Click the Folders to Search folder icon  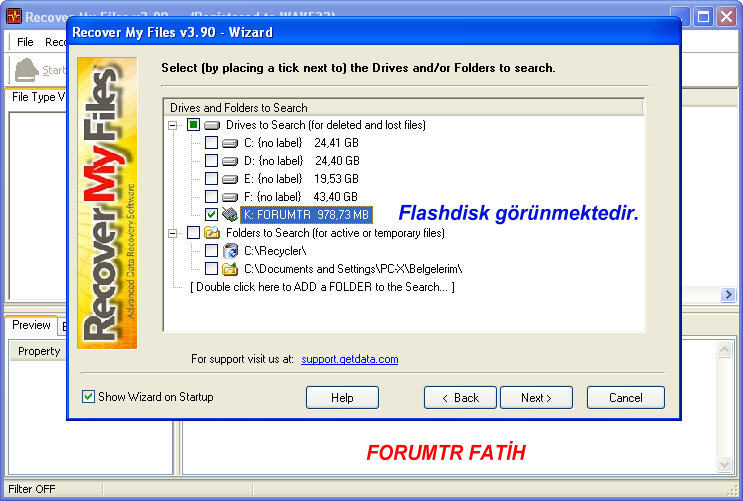pyautogui.click(x=212, y=233)
